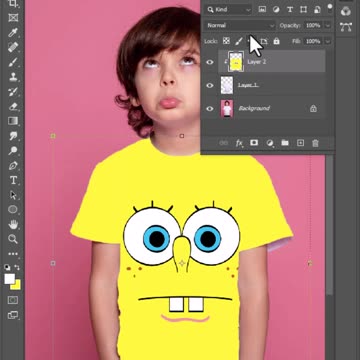Image resolution: width=360 pixels, height=360 pixels.
Task: Select the Smudge tool
Action: point(13,136)
